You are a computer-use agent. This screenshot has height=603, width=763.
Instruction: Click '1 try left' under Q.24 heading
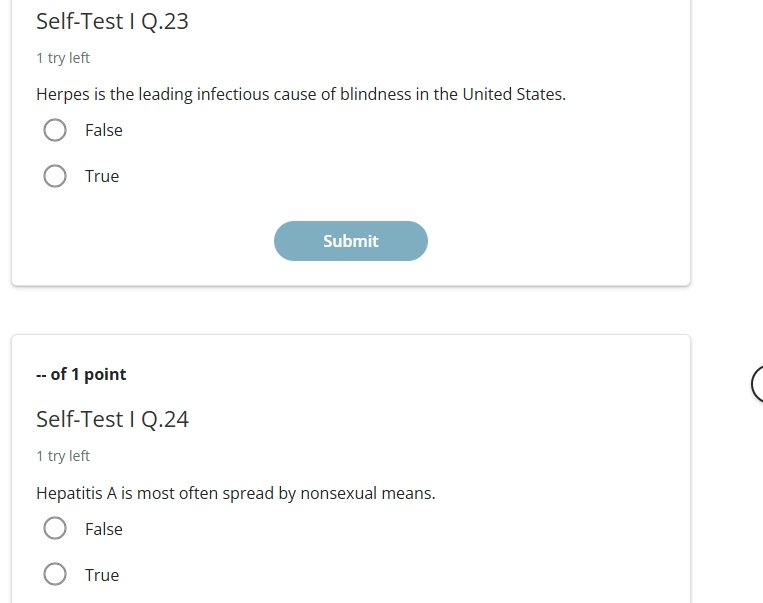(63, 456)
